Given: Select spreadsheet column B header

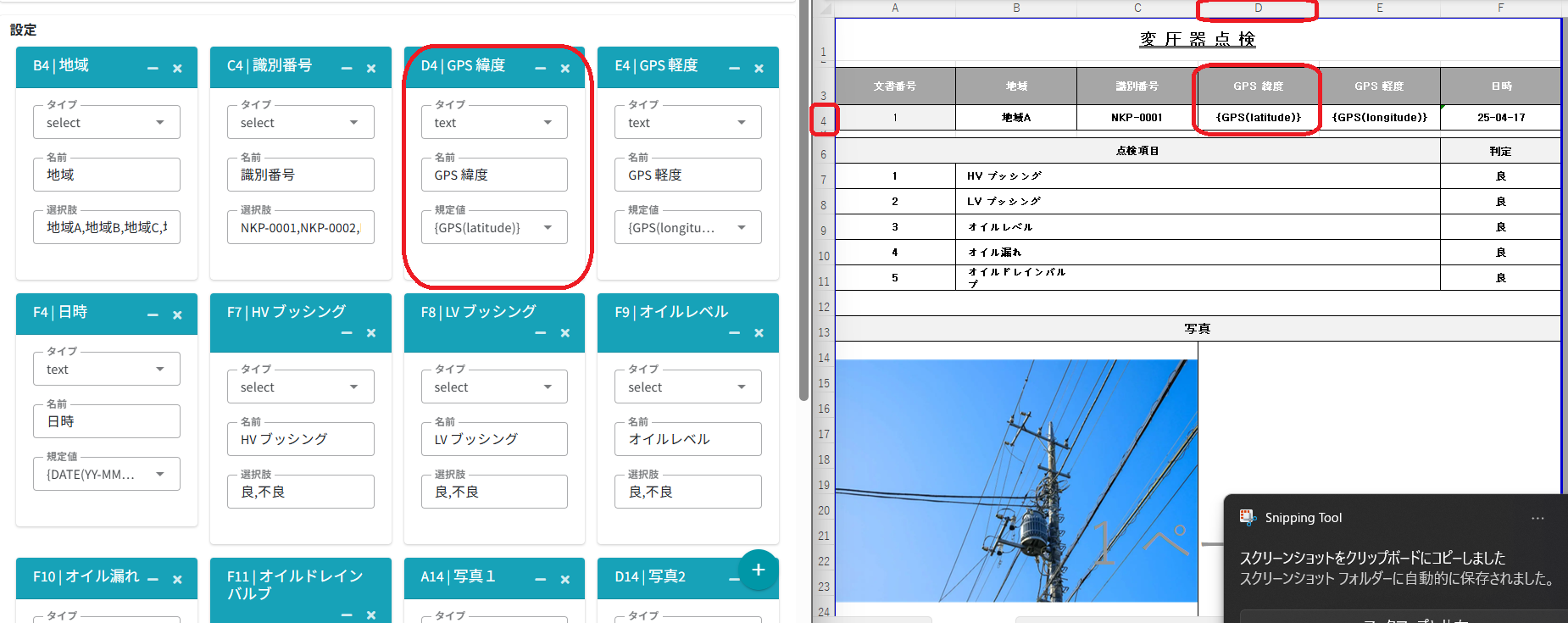Looking at the screenshot, I should (x=1016, y=8).
